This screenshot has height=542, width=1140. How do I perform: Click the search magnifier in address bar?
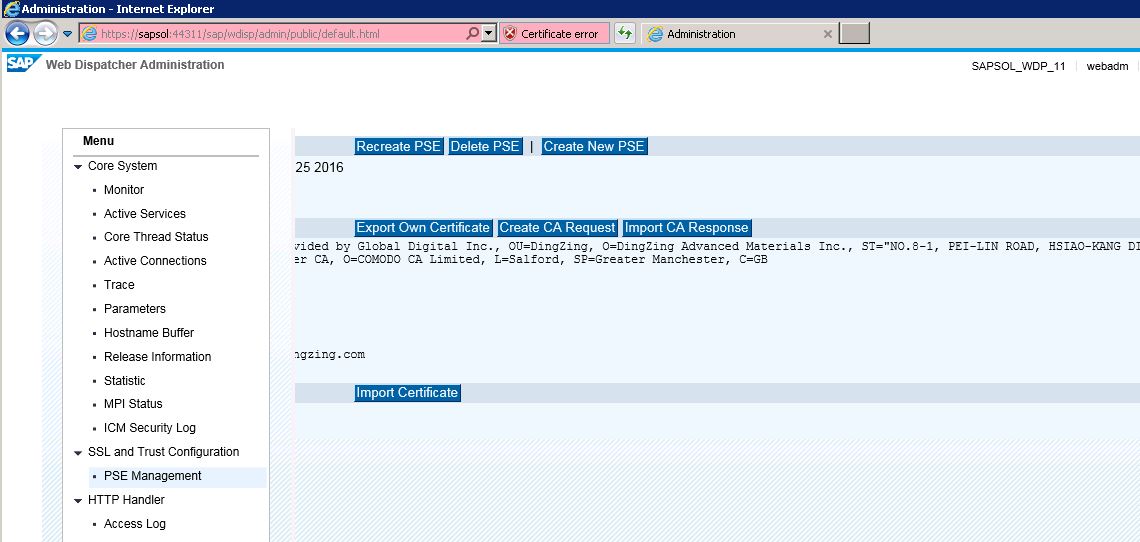(x=472, y=33)
